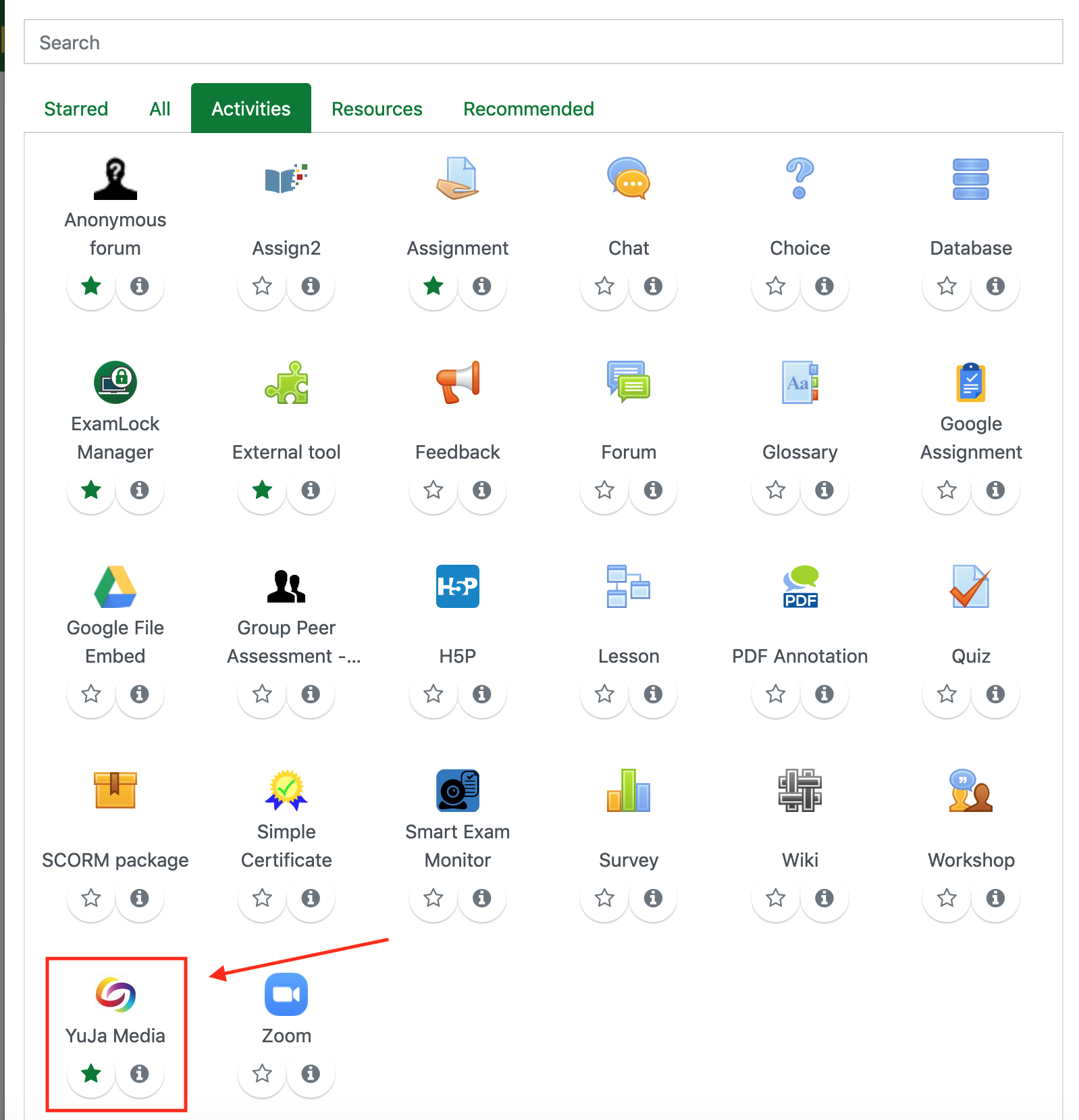Select the PDF Annotation icon

[x=799, y=586]
